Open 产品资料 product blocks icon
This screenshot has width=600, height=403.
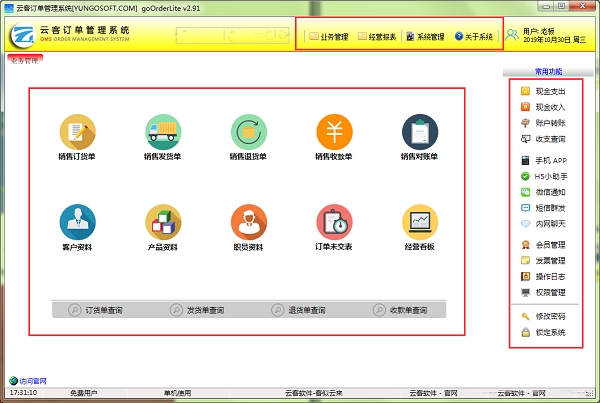[x=163, y=221]
